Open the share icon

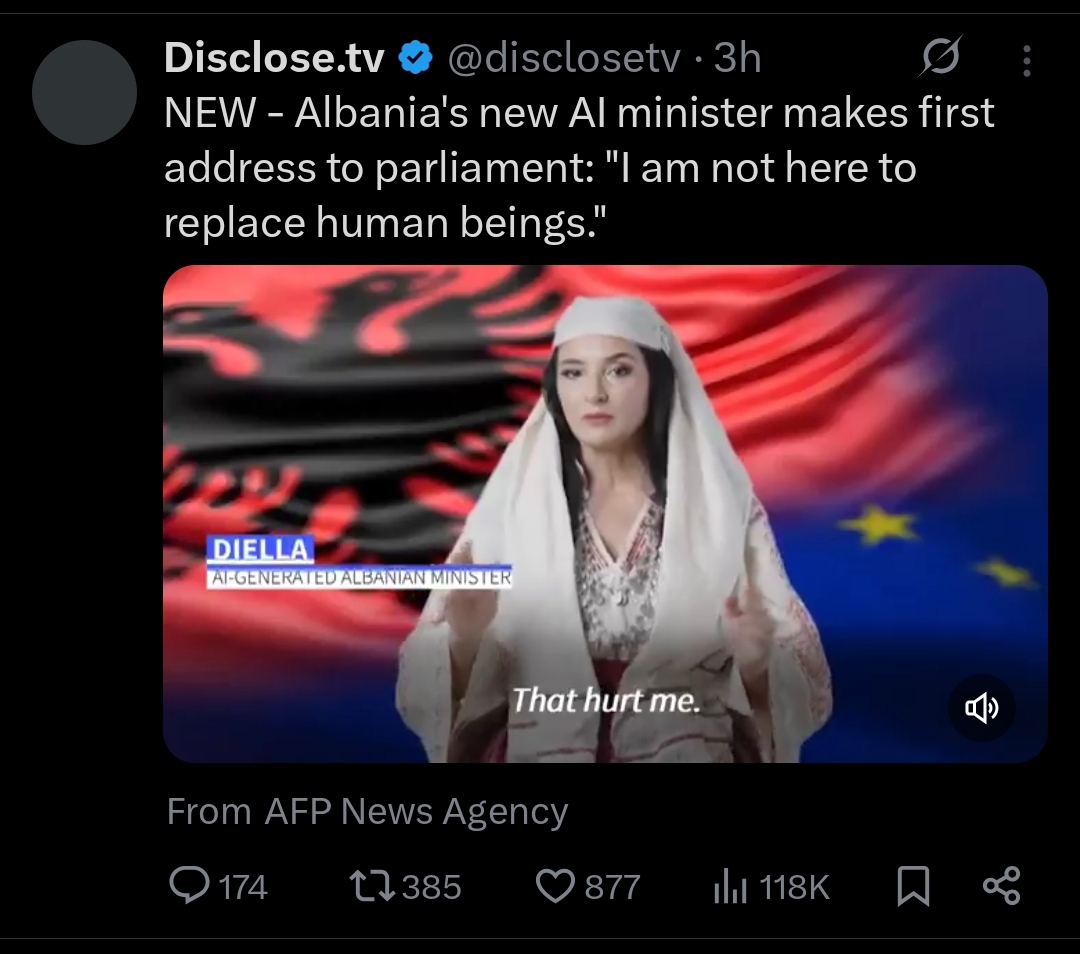pos(1001,886)
